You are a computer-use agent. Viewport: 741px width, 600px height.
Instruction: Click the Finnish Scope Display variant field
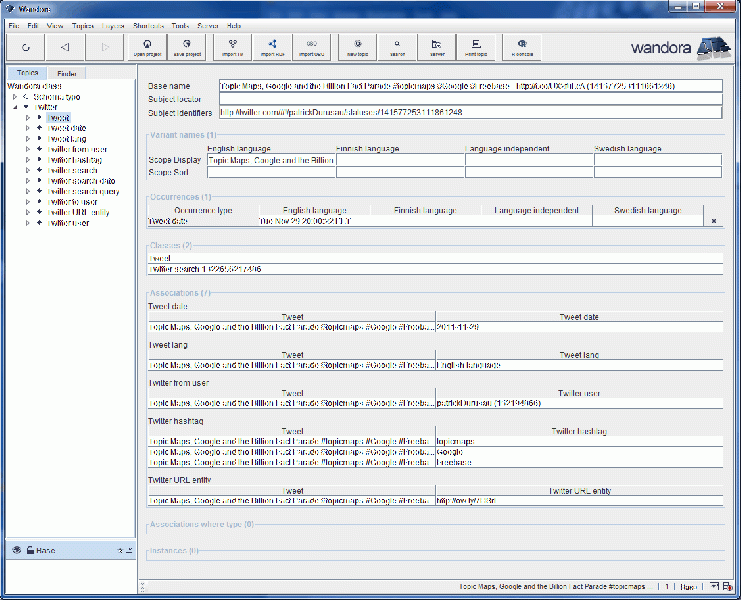point(400,160)
